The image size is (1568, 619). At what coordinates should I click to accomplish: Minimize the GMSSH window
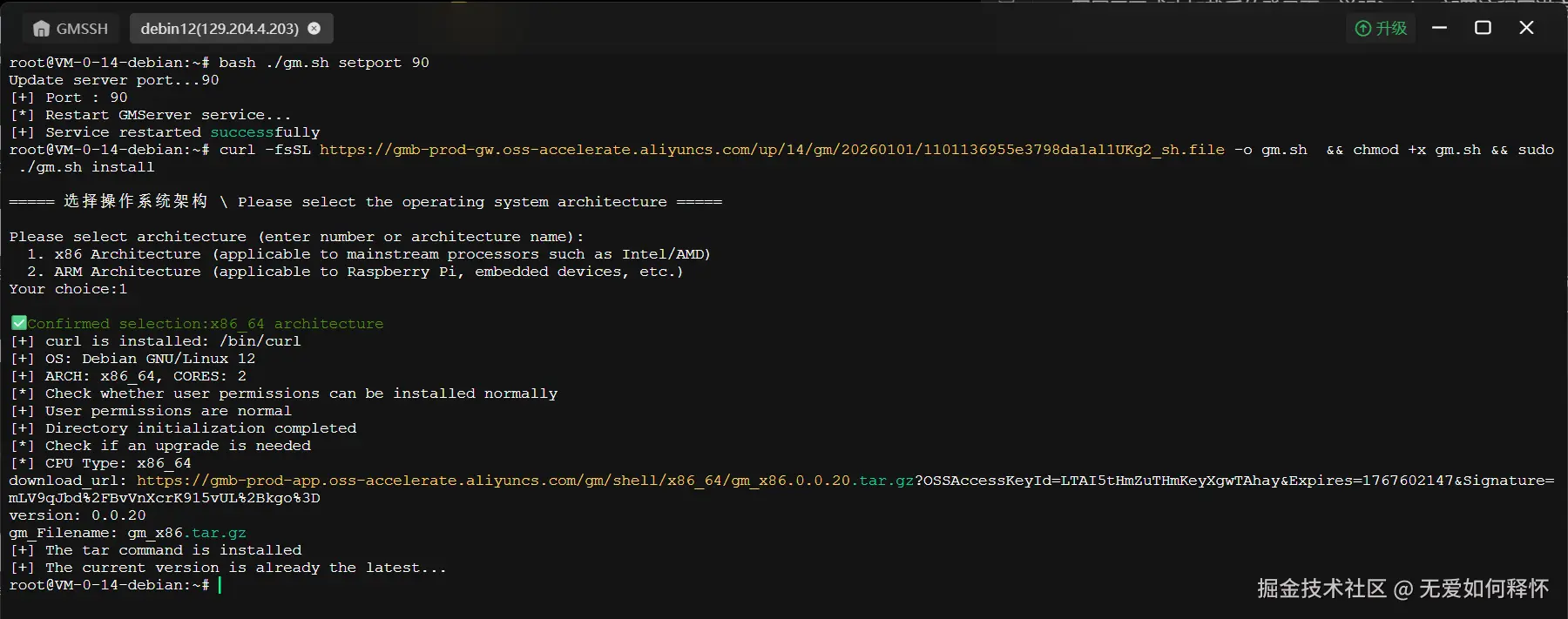pyautogui.click(x=1439, y=28)
